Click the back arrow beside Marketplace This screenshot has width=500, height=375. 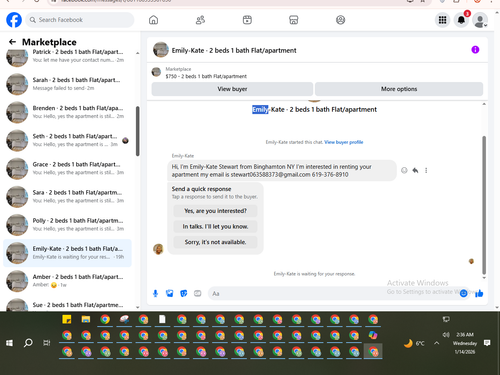12,42
